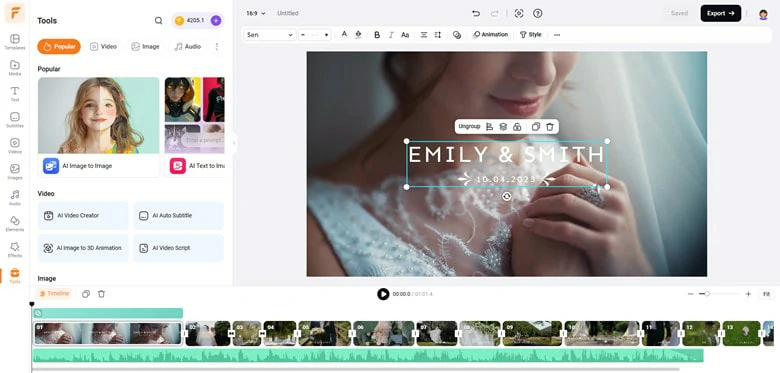This screenshot has width=780, height=373.
Task: Toggle bold formatting
Action: pos(377,35)
